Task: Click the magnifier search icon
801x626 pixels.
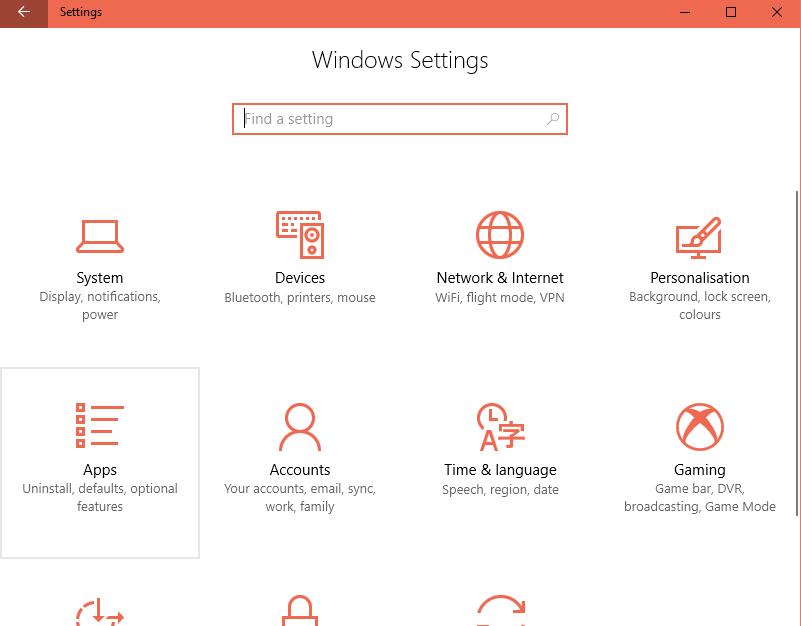Action: pyautogui.click(x=552, y=119)
